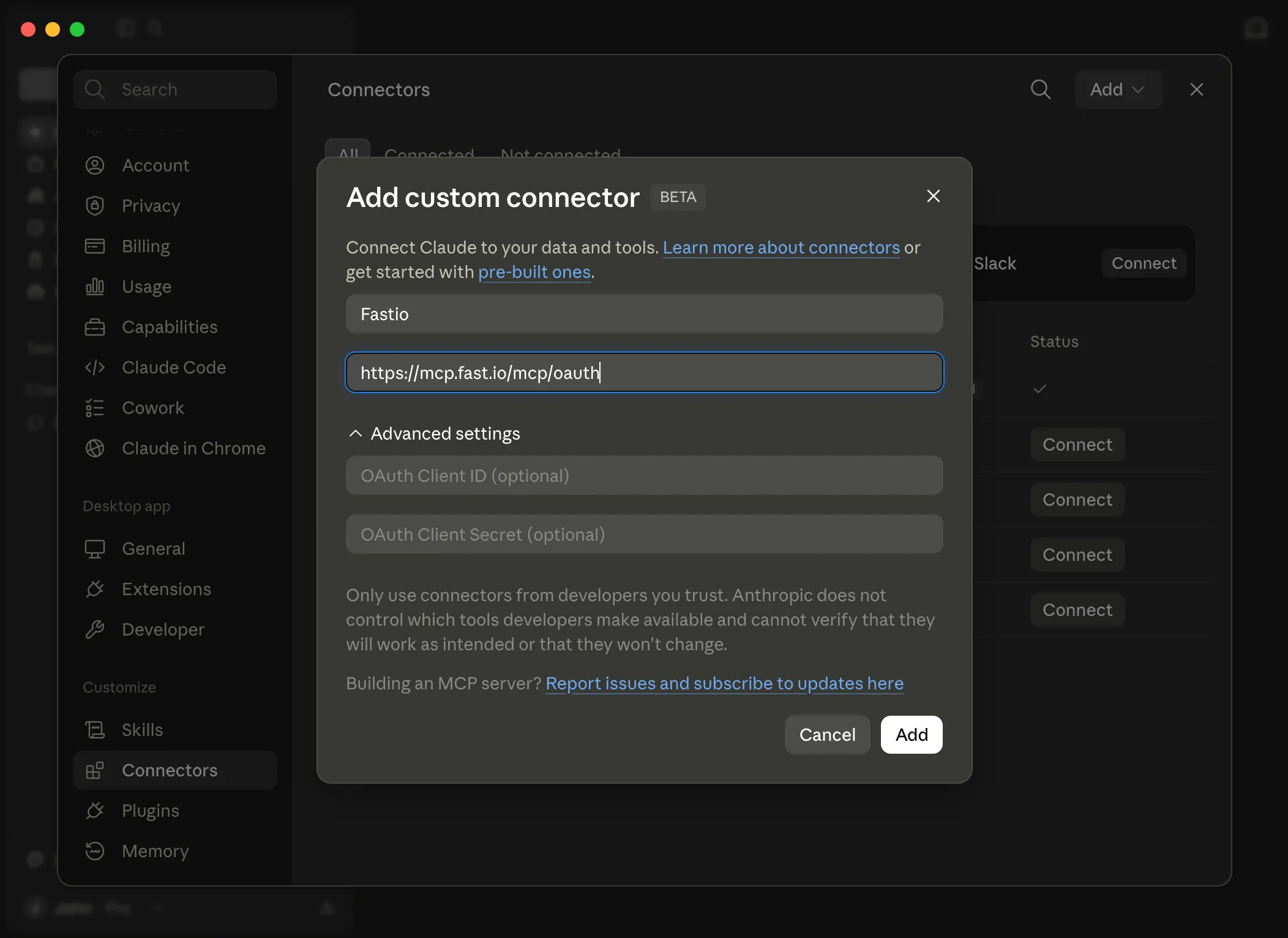Go to Billing settings card icon
This screenshot has height=938, width=1288.
pos(94,246)
